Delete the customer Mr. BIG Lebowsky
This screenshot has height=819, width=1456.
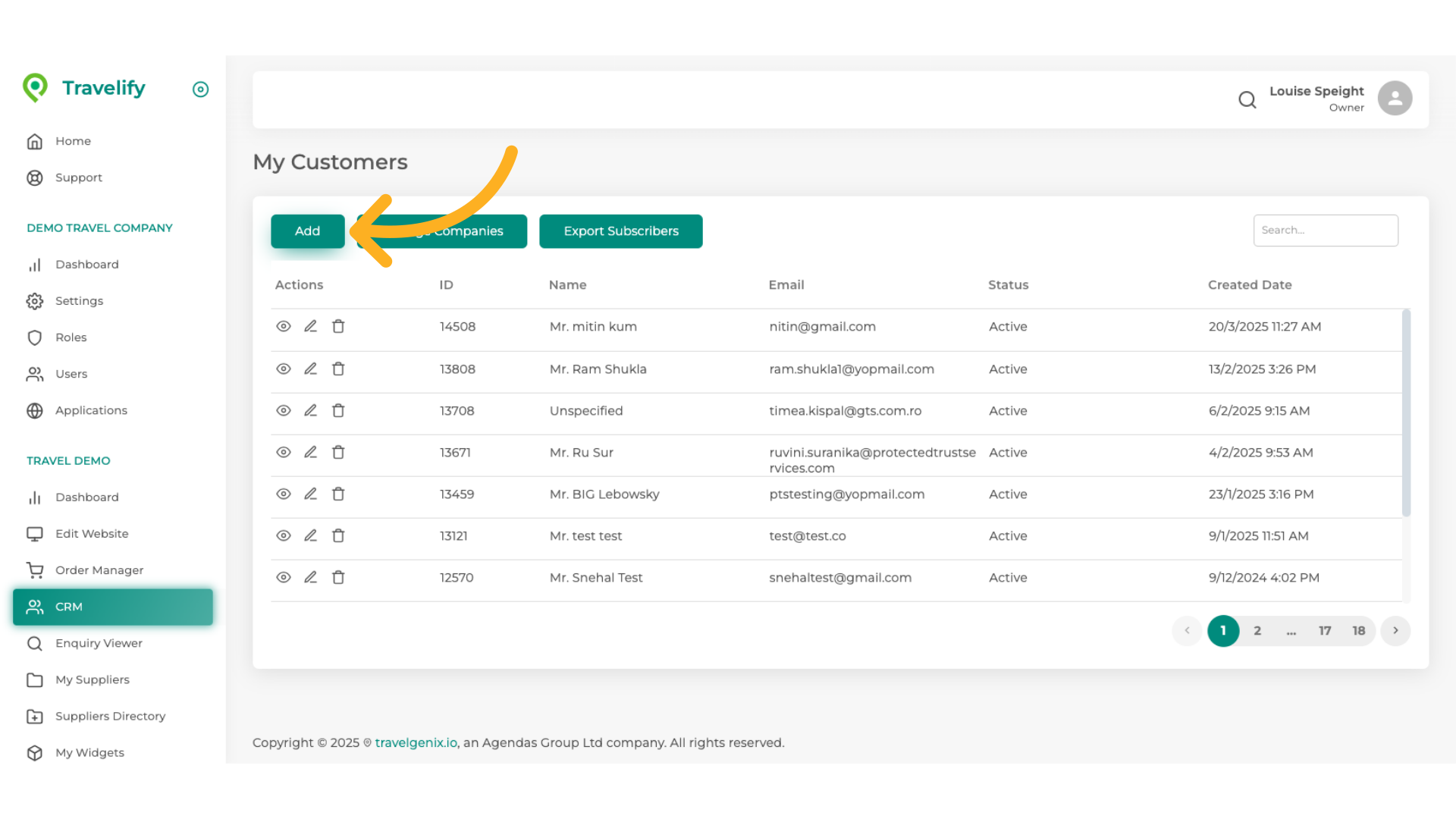point(338,494)
